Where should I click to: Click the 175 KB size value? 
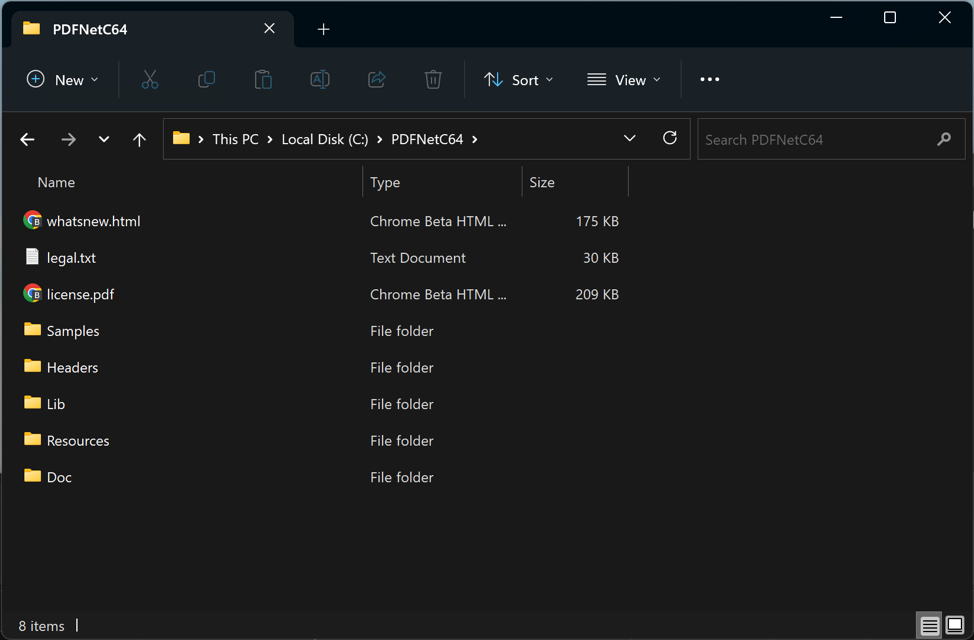[597, 221]
